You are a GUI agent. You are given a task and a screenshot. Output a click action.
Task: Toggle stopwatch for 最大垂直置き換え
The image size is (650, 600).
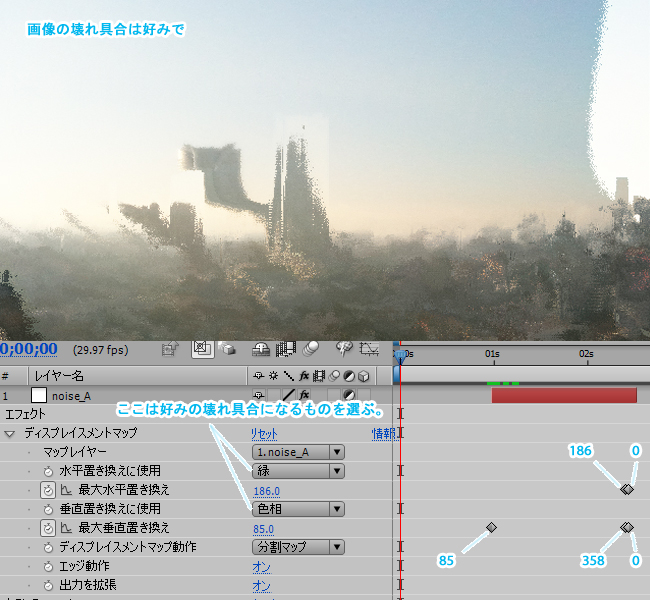(x=47, y=527)
